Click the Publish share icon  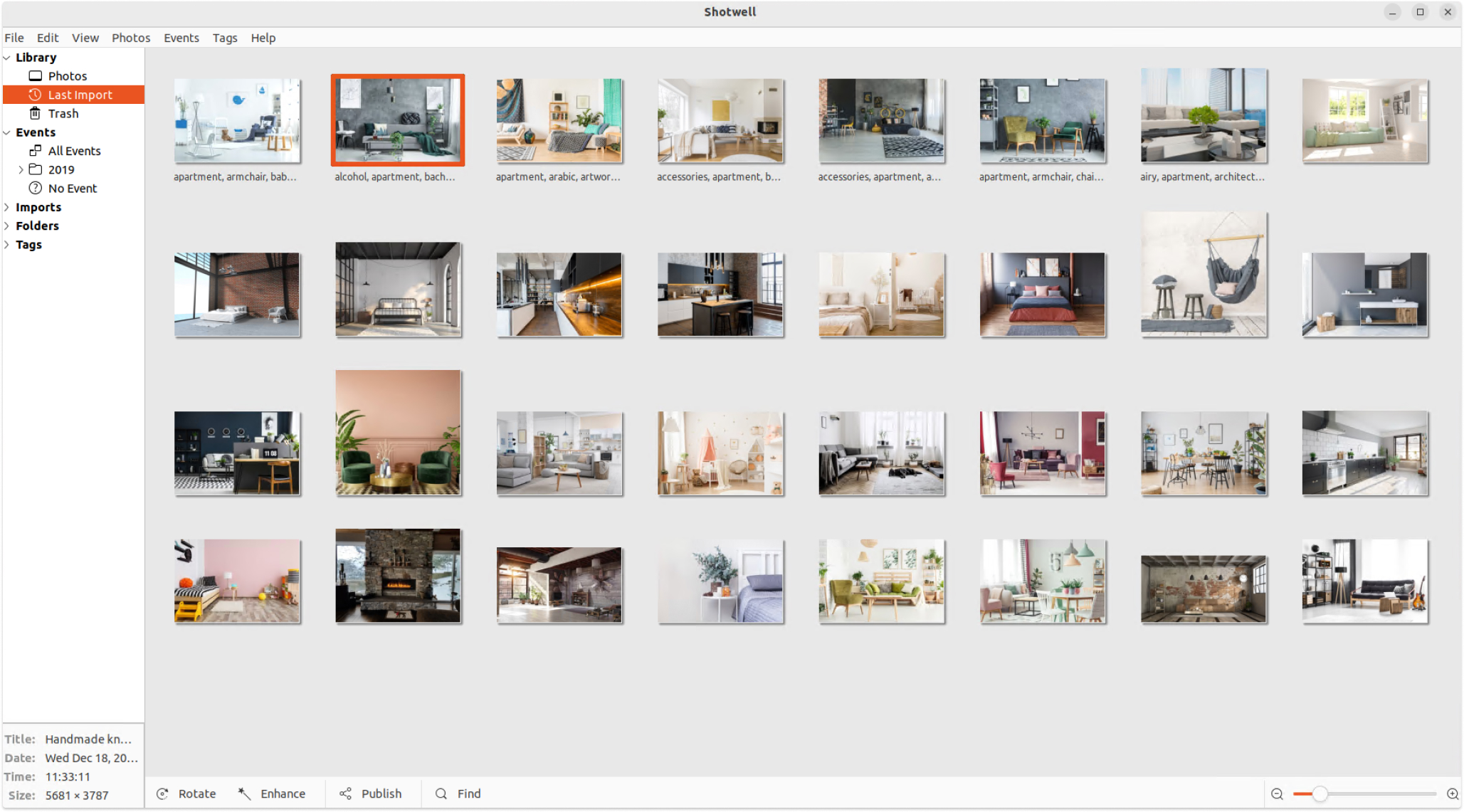[x=346, y=793]
